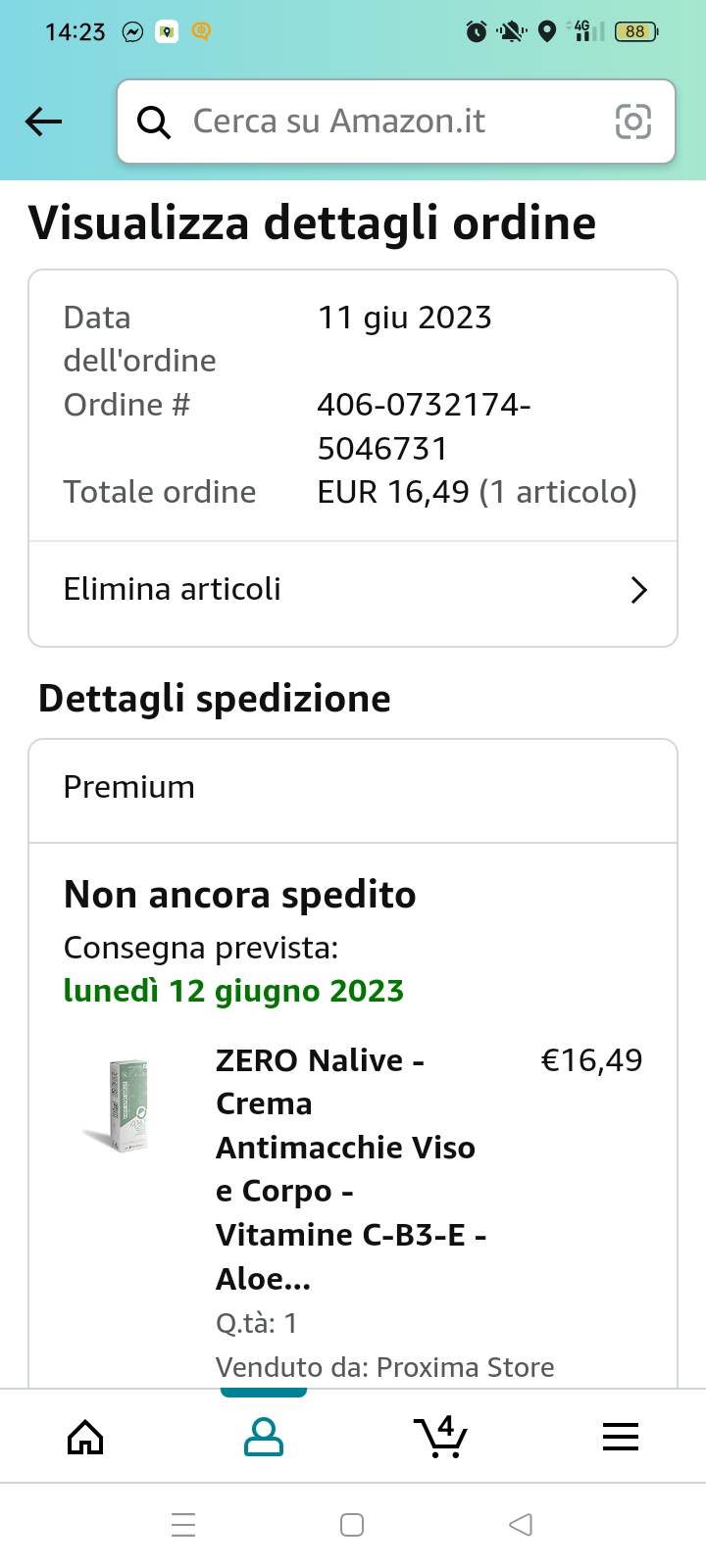This screenshot has width=706, height=1568.
Task: Tap the back arrow icon
Action: coord(43,122)
